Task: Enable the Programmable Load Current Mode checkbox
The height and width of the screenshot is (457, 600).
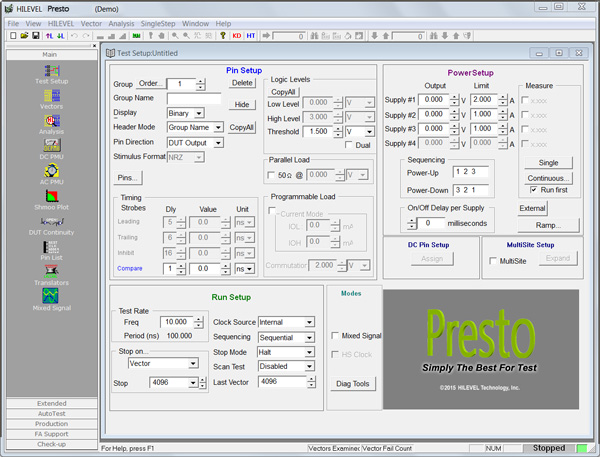Action: (x=272, y=211)
